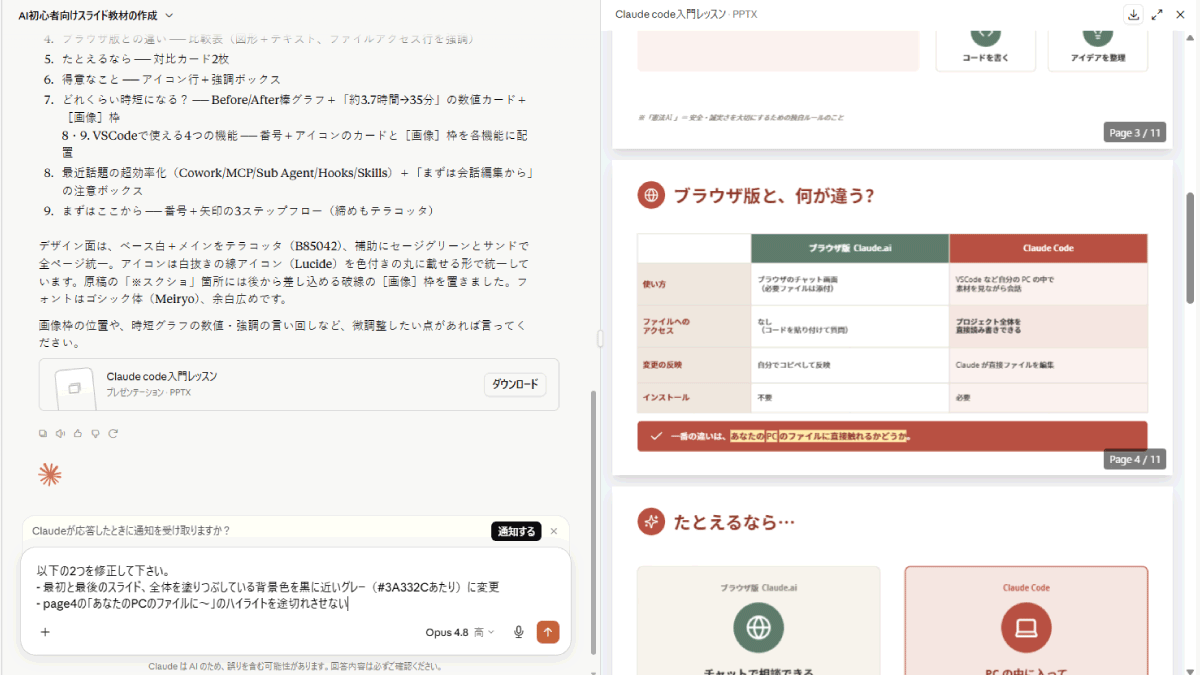The width and height of the screenshot is (1200, 675).
Task: Click the highlighted あなたのPCのファイルに text in banner
Action: pos(818,436)
